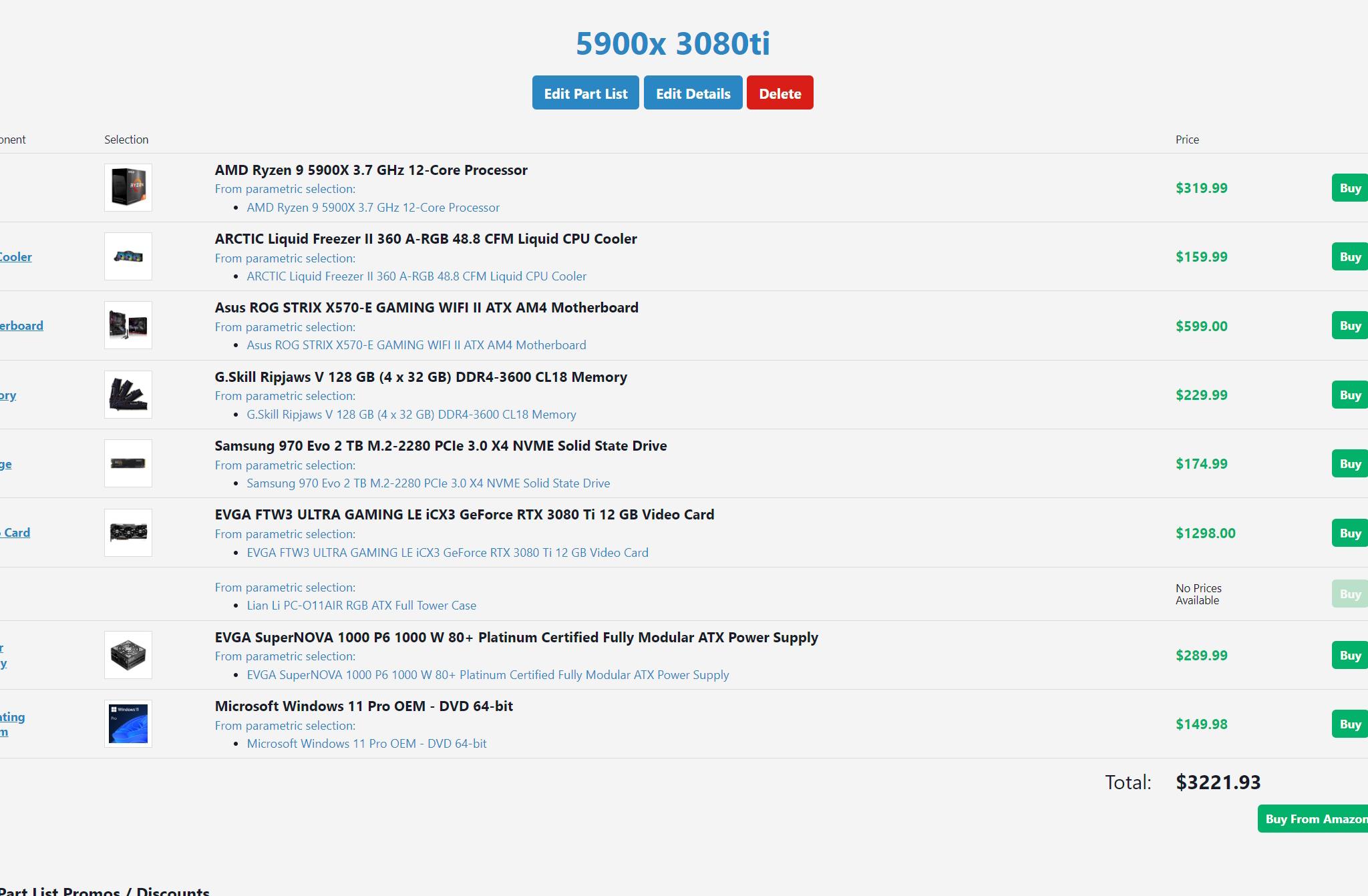
Task: Buy the EVGA SuperNOVA 1000 P6 power supply
Action: click(x=1349, y=656)
